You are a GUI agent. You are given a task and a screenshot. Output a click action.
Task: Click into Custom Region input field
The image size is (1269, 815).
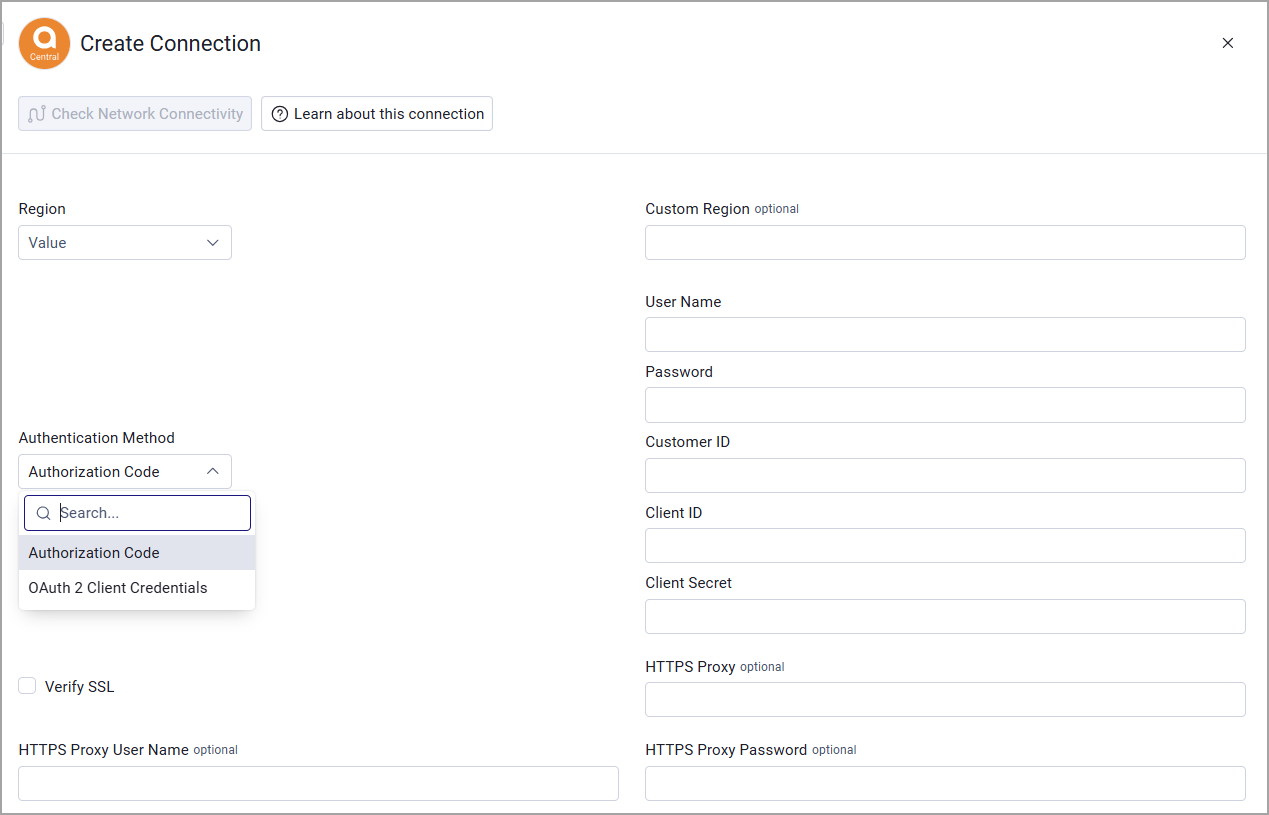tap(945, 243)
